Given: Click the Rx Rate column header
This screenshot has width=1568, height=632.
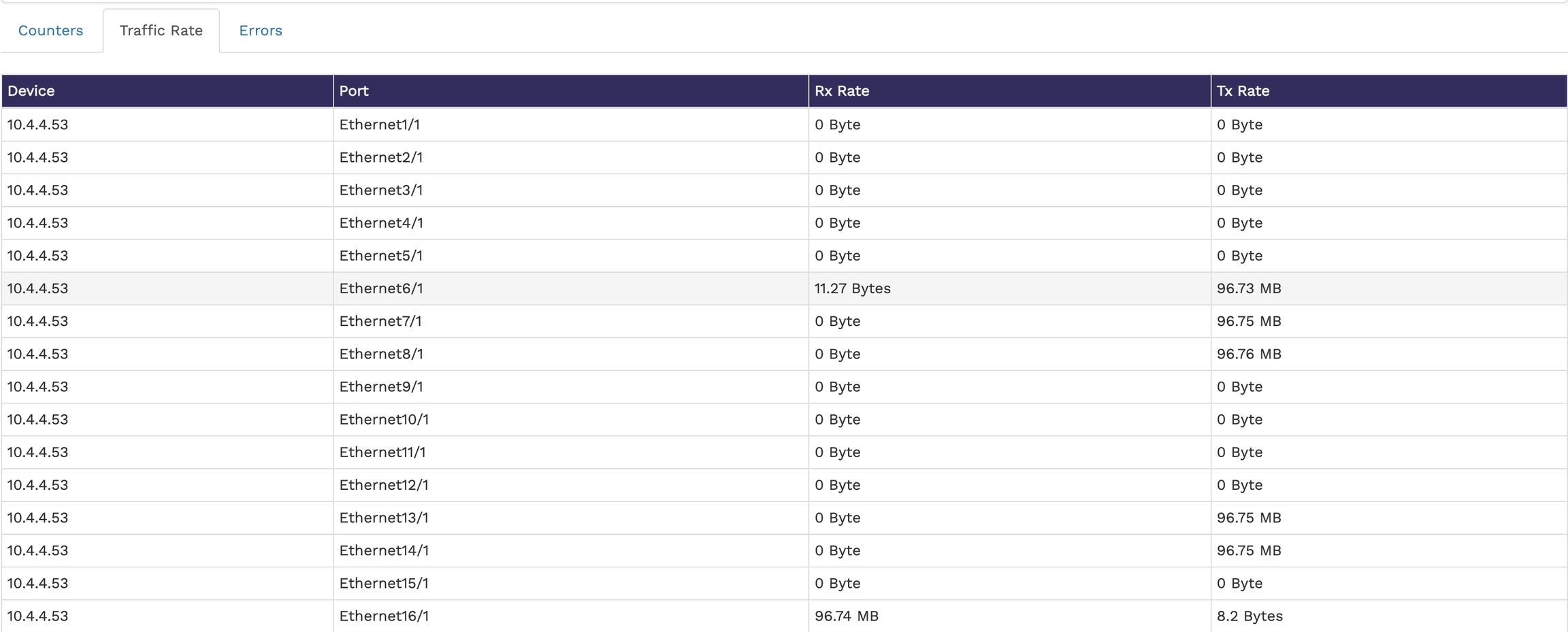Looking at the screenshot, I should (842, 90).
